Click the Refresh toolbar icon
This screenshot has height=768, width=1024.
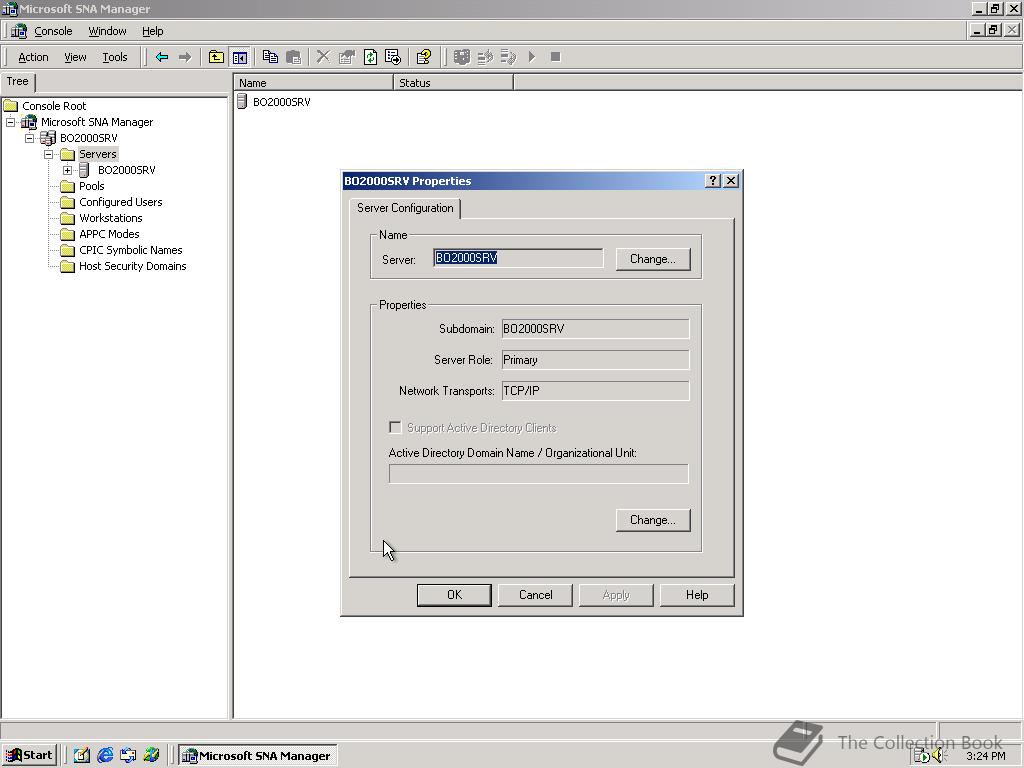370,57
